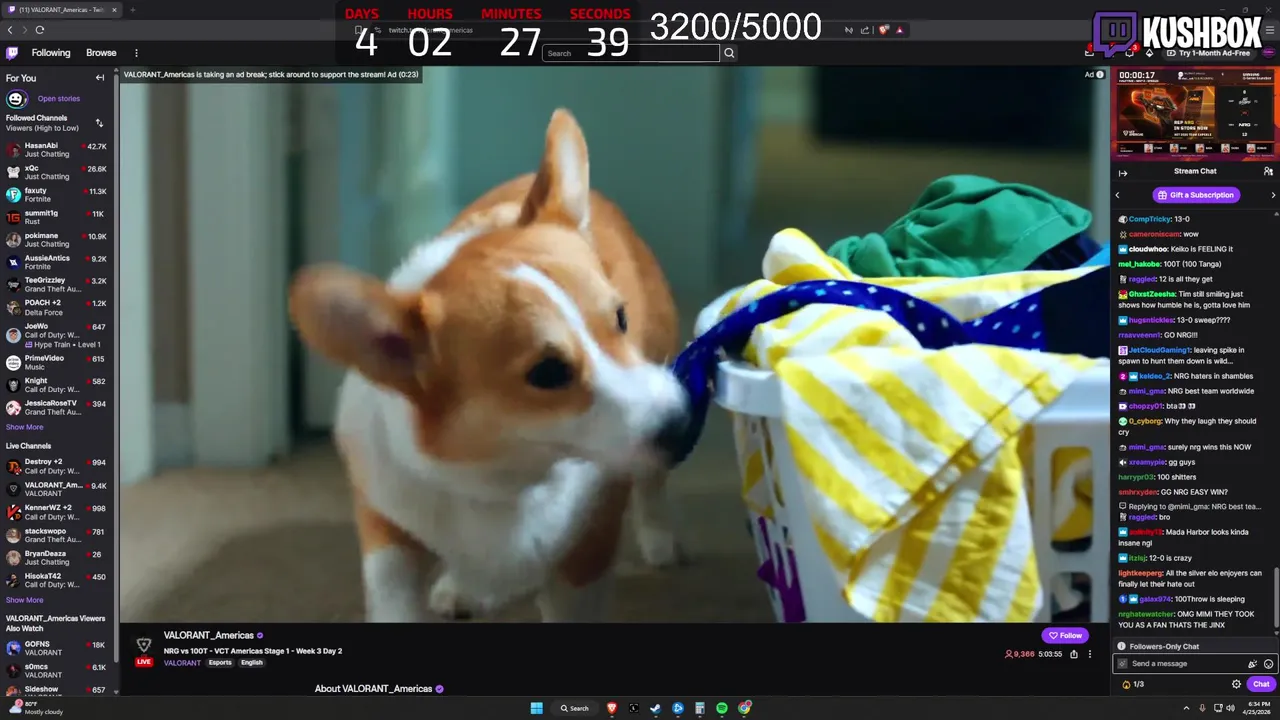1280x720 pixels.
Task: Open the Get Bits diamond icon
Action: pos(1149,53)
